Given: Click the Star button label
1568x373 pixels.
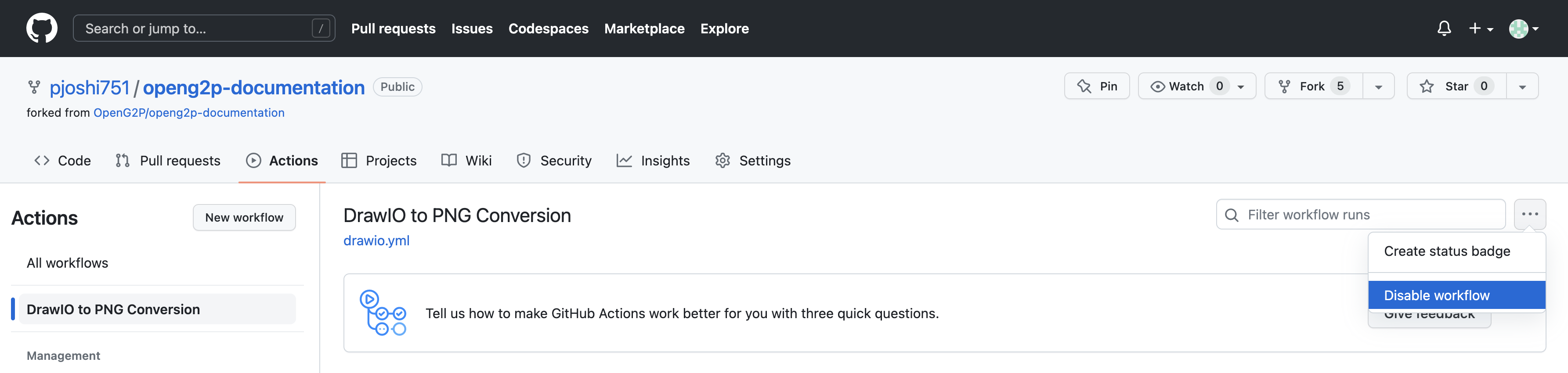Looking at the screenshot, I should 1456,86.
